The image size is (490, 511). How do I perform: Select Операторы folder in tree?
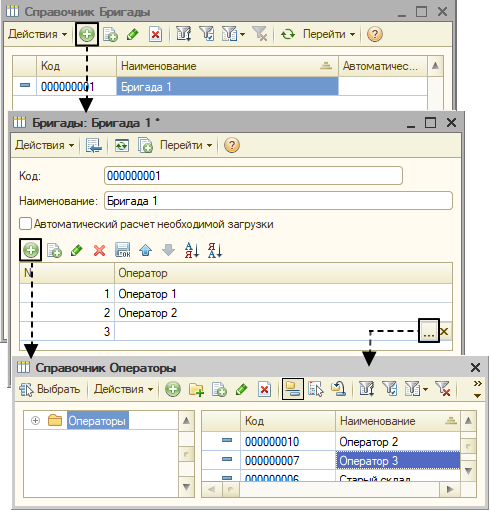pos(97,421)
